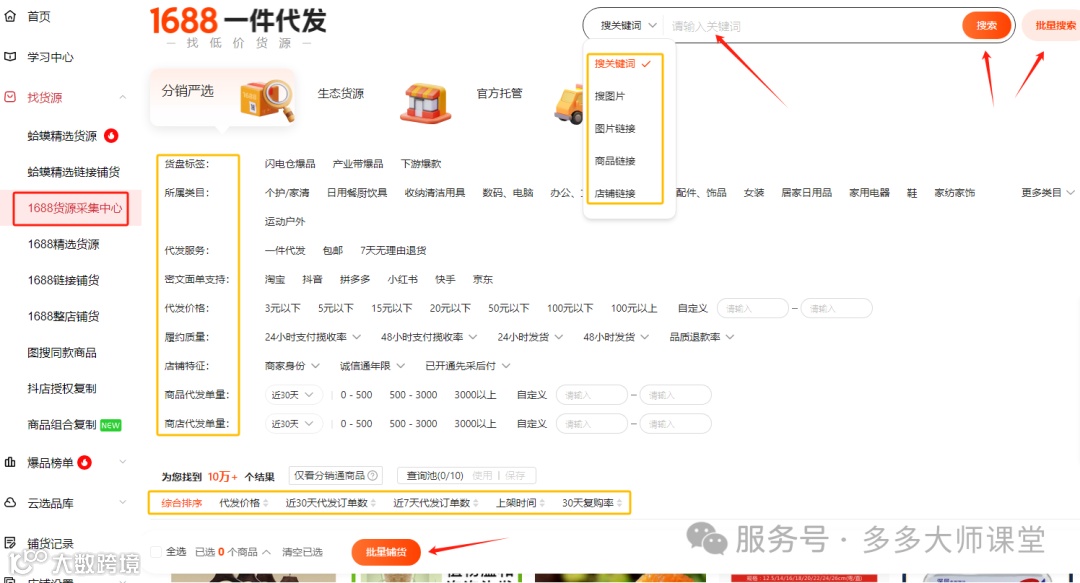1080x583 pixels.
Task: Click the 批量铺货 button
Action: tap(386, 552)
